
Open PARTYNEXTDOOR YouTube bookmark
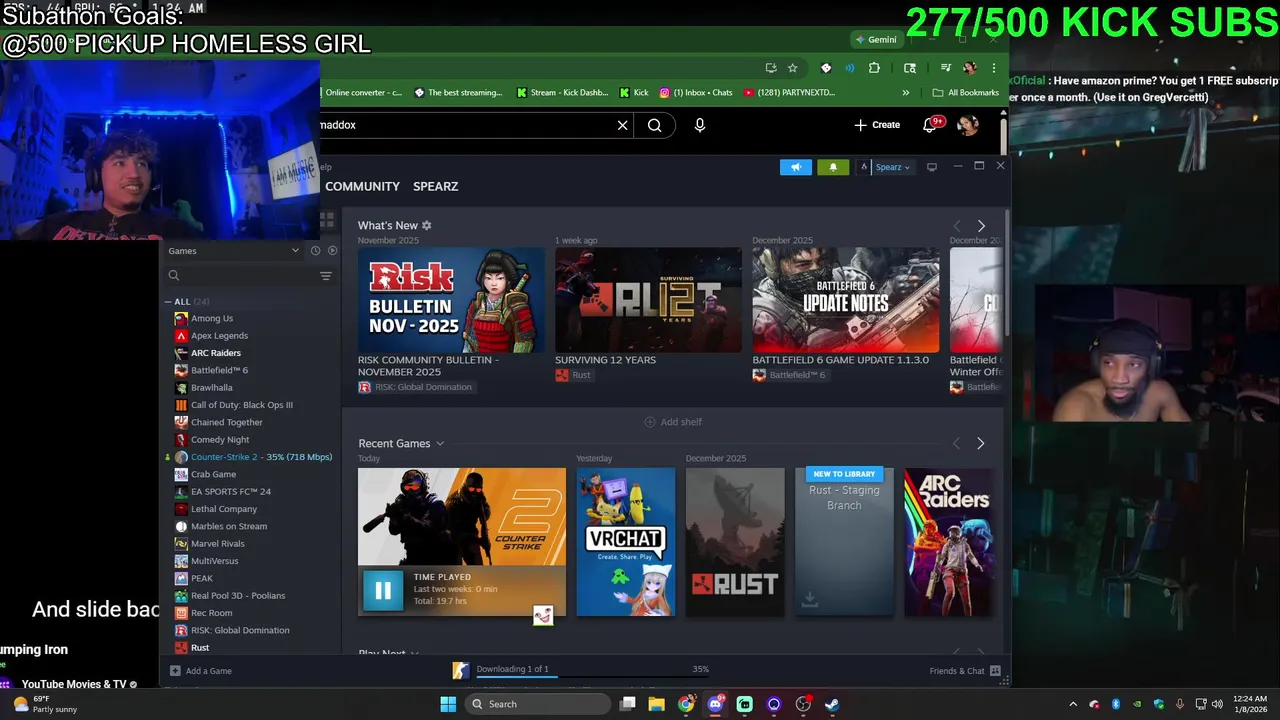[x=789, y=93]
